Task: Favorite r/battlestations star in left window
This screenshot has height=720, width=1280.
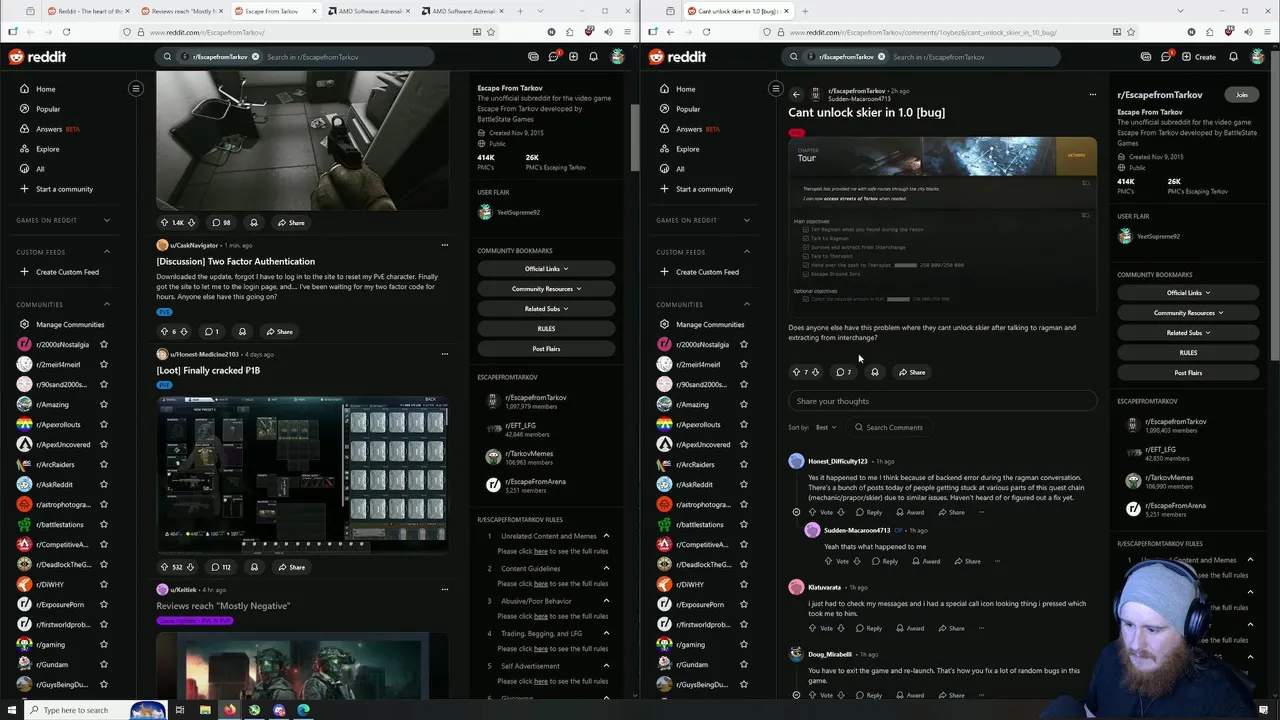Action: click(x=104, y=525)
